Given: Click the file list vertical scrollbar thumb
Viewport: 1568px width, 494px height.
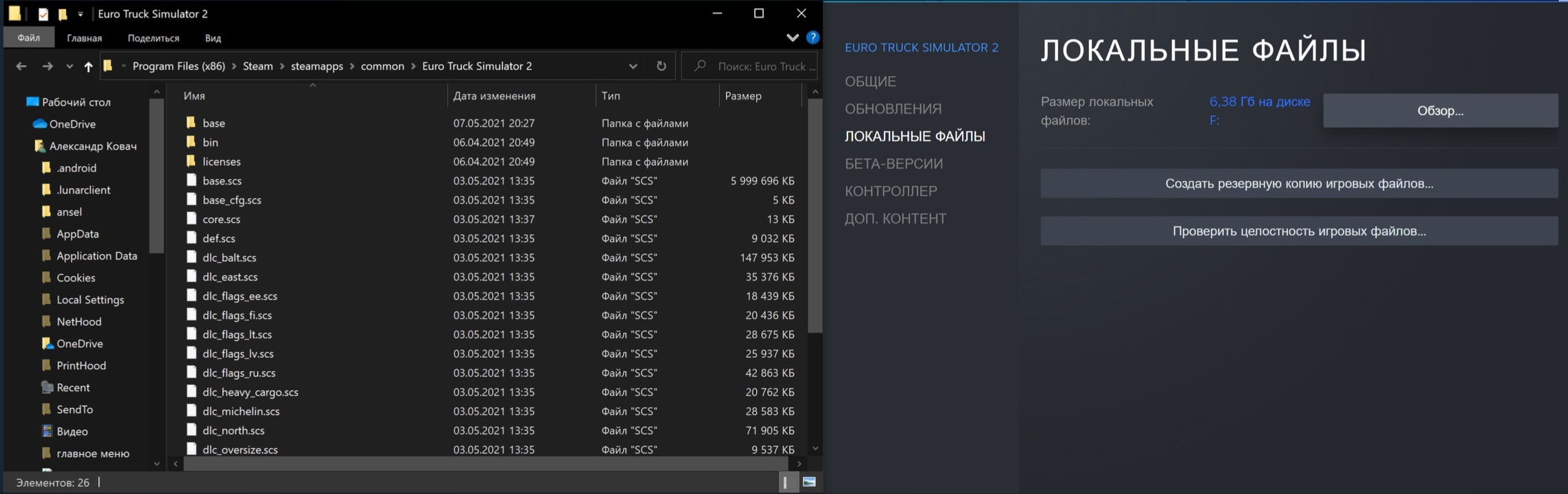Looking at the screenshot, I should click(815, 216).
